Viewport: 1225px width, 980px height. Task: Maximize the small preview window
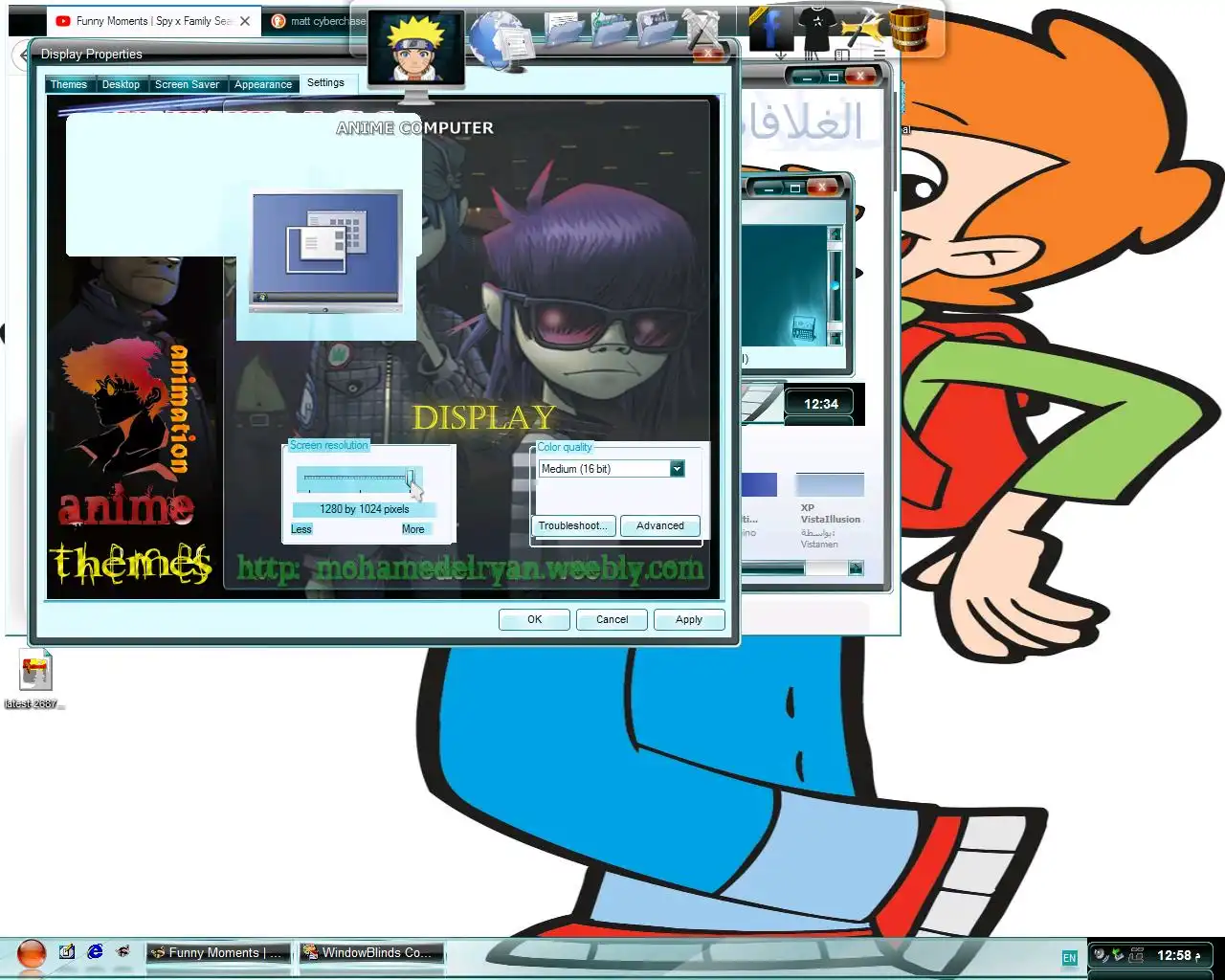794,188
